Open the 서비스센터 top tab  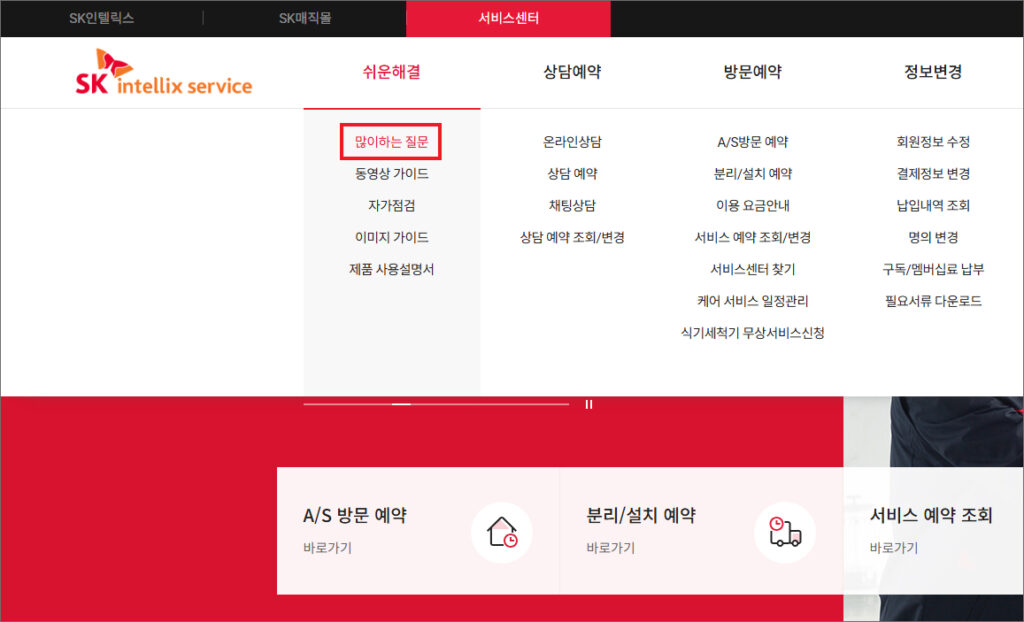(508, 18)
